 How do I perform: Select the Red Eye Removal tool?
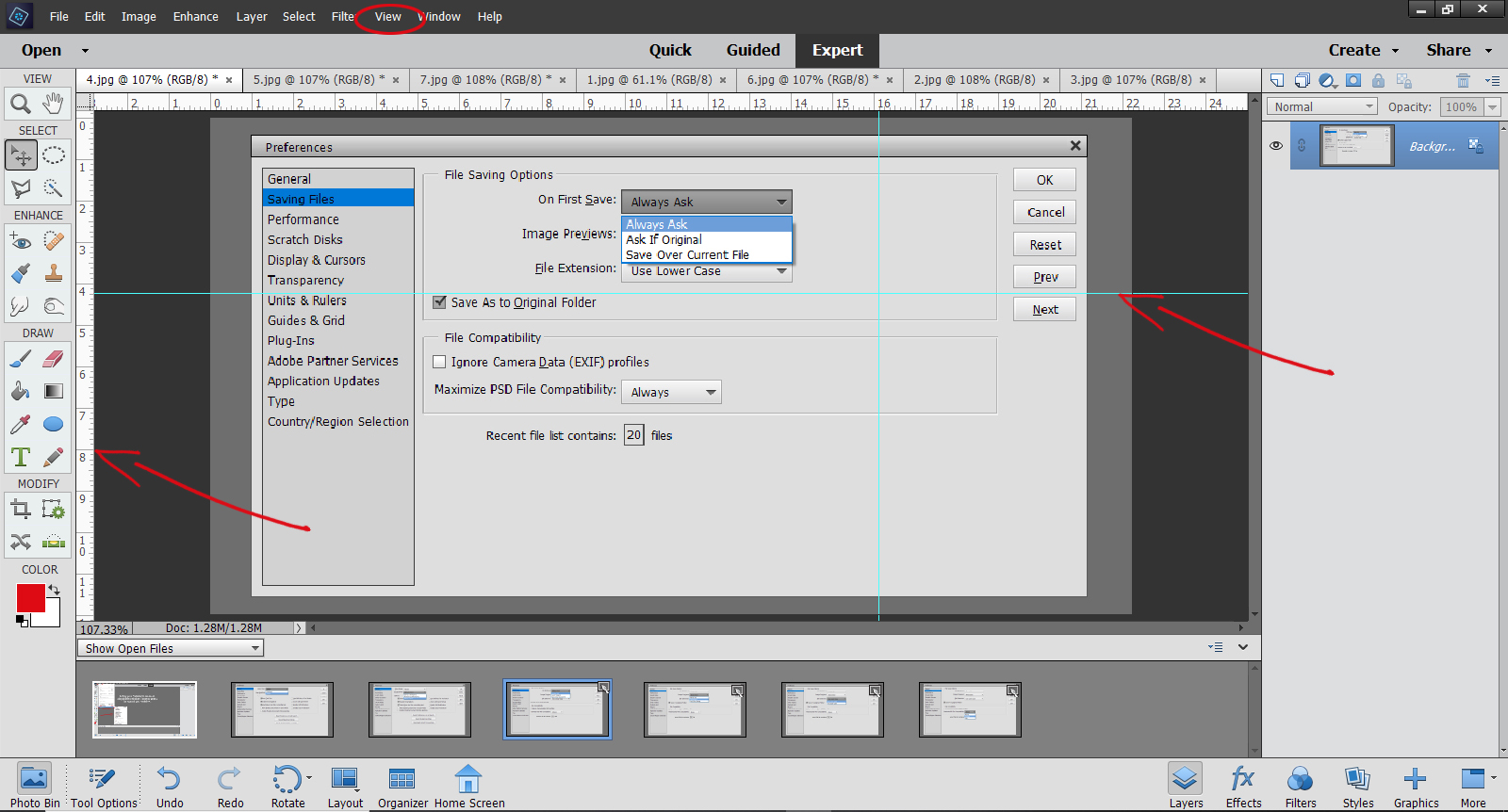[20, 241]
